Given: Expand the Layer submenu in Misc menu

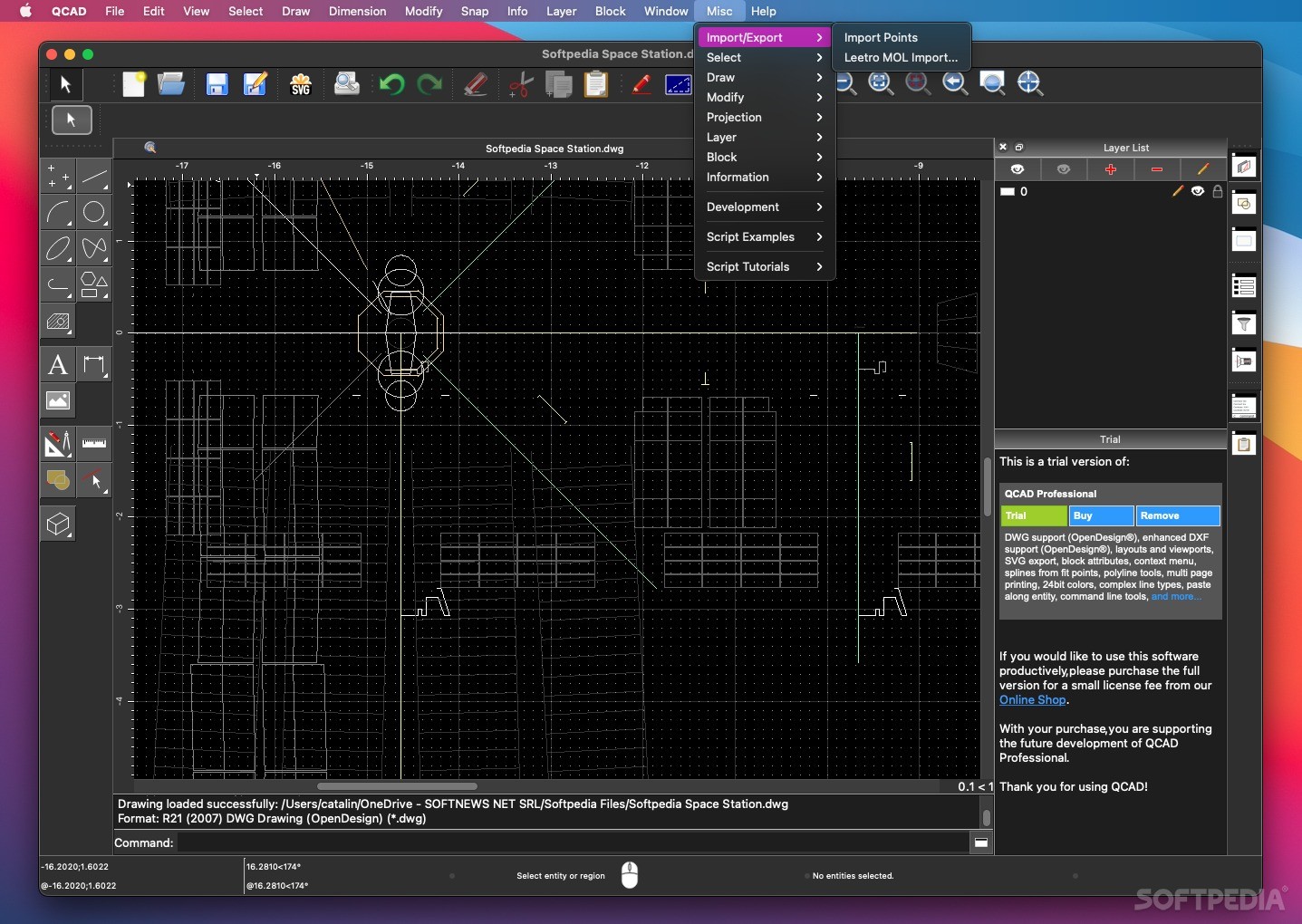Looking at the screenshot, I should click(x=764, y=137).
